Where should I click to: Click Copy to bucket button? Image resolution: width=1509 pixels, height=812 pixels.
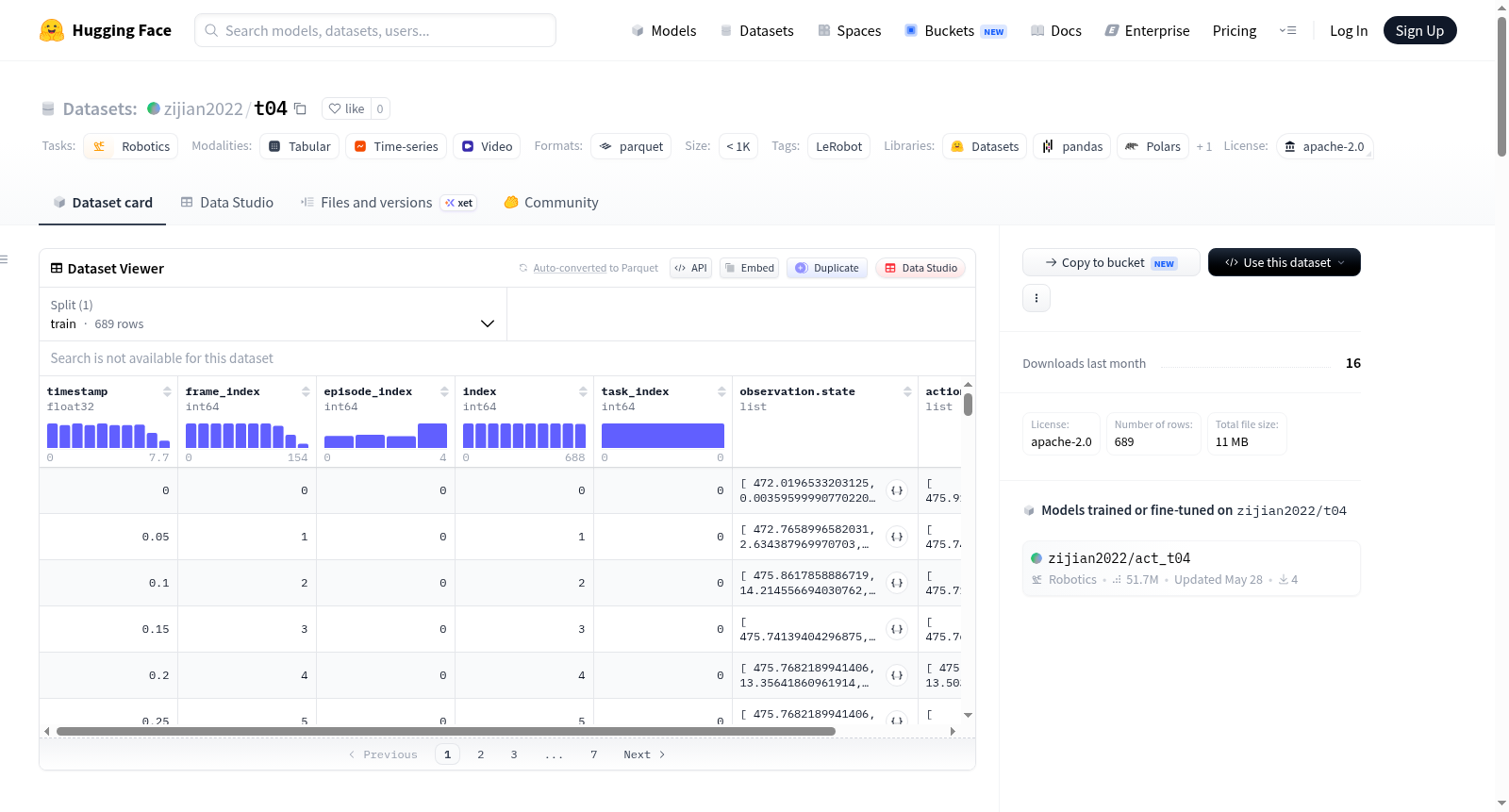(1111, 262)
